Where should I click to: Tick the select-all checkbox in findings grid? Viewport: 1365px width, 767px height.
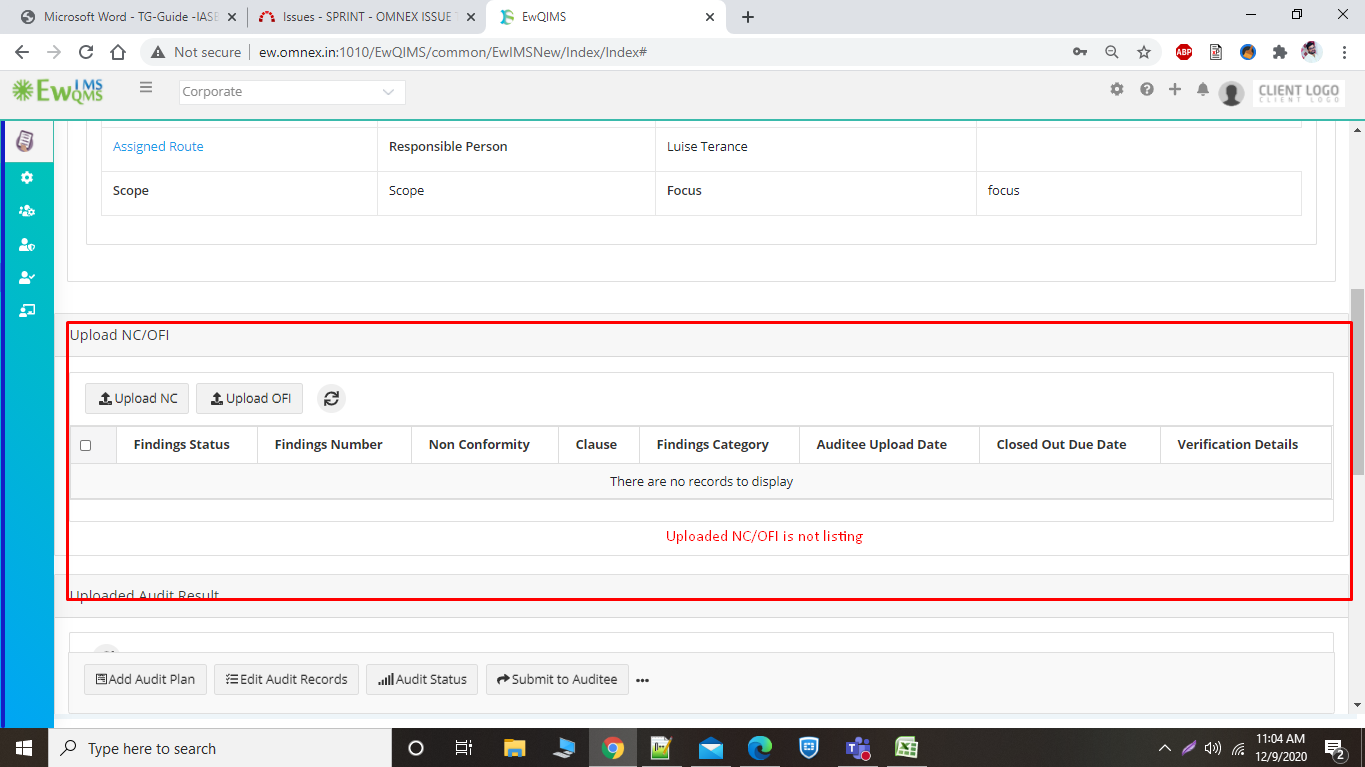click(85, 445)
